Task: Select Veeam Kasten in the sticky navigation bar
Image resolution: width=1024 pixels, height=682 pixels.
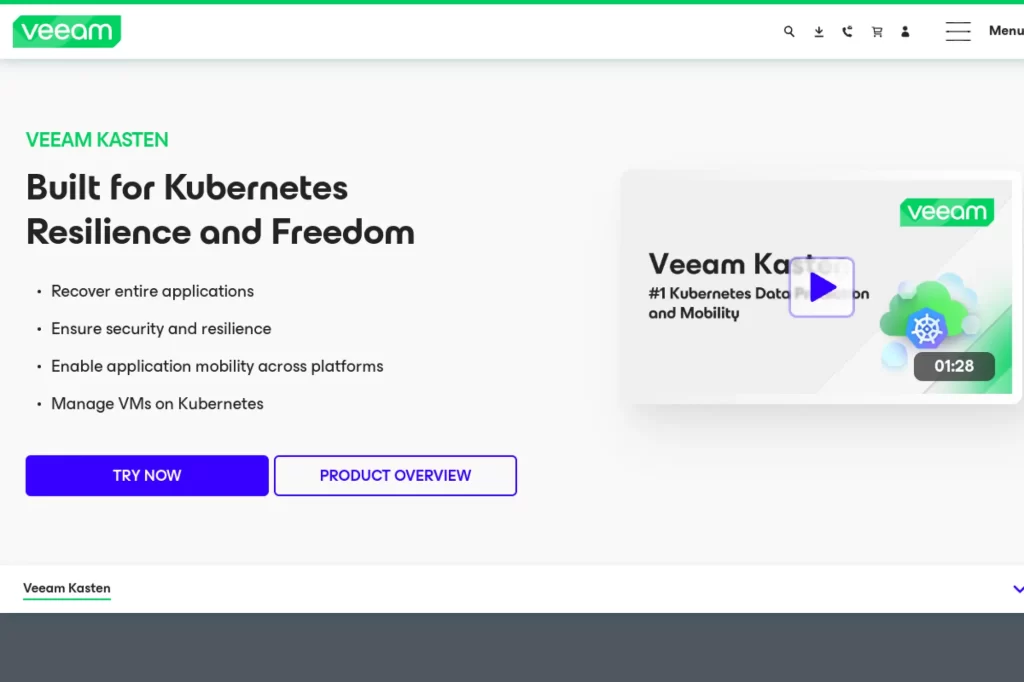Action: click(66, 588)
